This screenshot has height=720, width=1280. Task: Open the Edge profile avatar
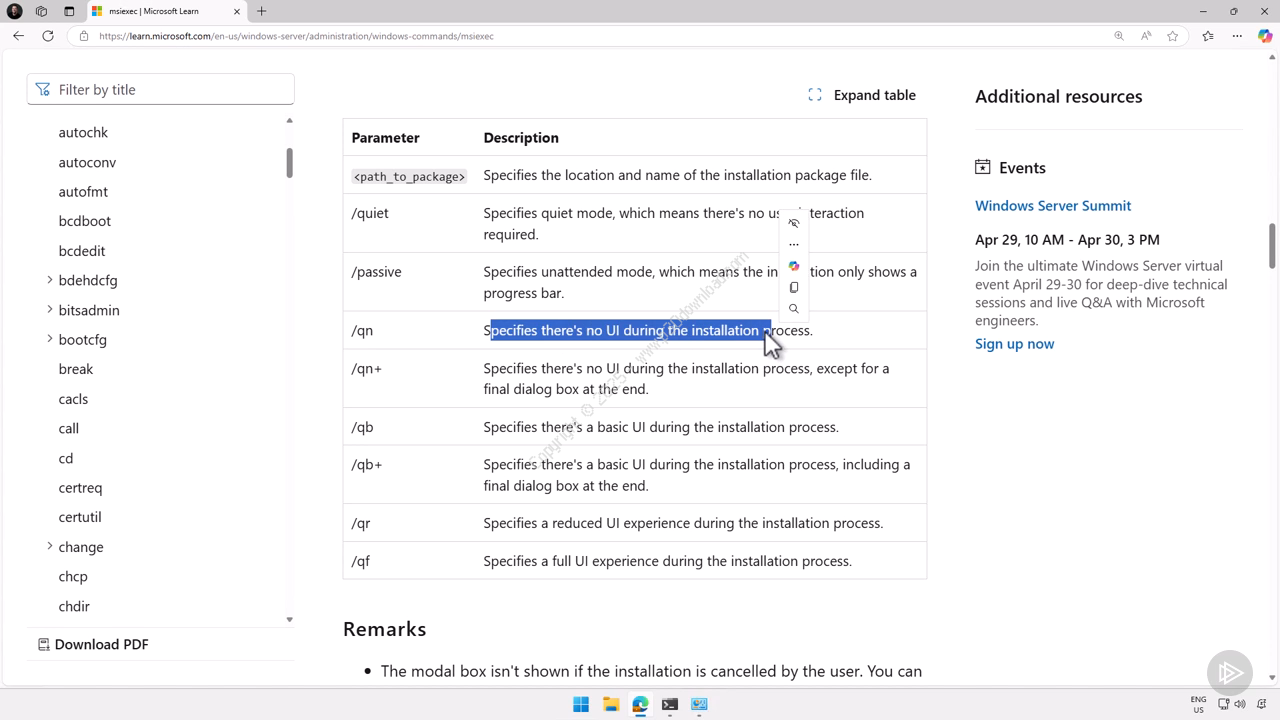[x=15, y=11]
